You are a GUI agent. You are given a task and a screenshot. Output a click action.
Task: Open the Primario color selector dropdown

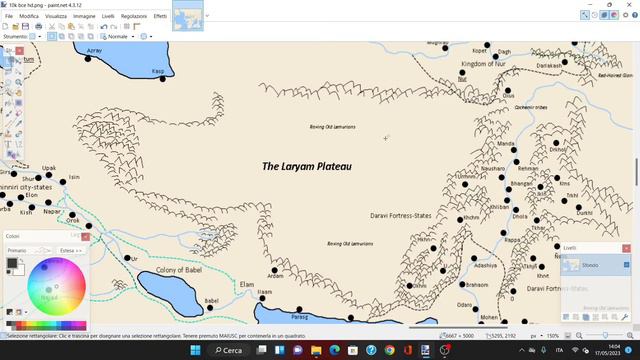click(29, 250)
